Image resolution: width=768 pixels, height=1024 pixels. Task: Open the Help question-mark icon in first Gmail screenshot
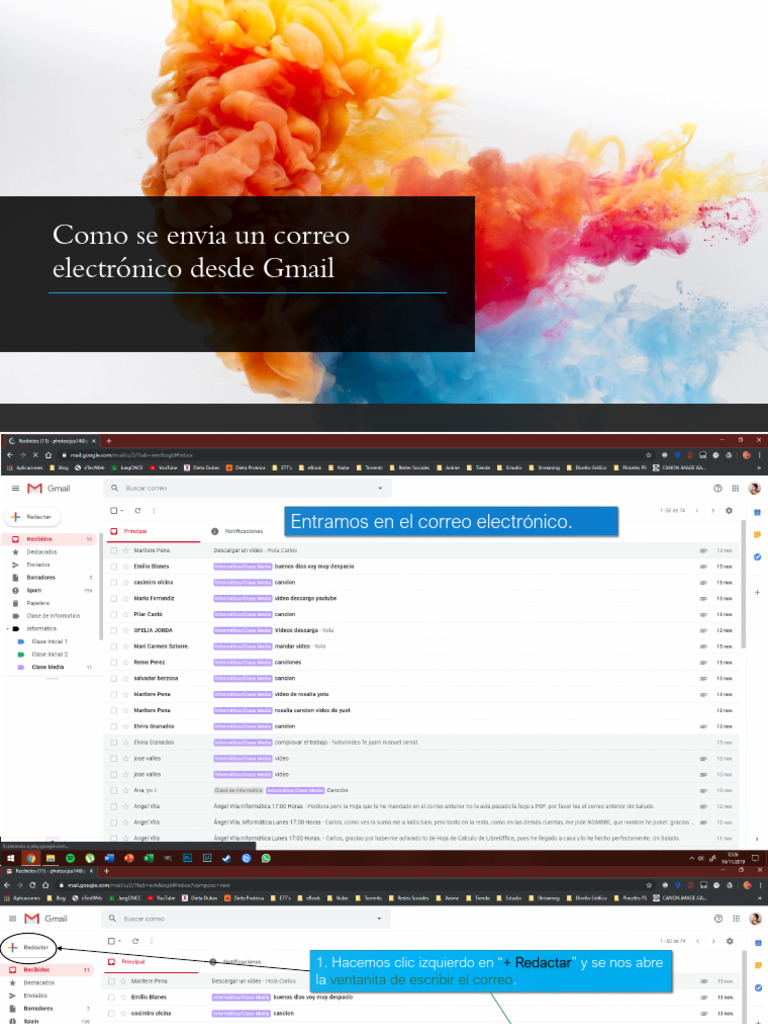(x=718, y=488)
